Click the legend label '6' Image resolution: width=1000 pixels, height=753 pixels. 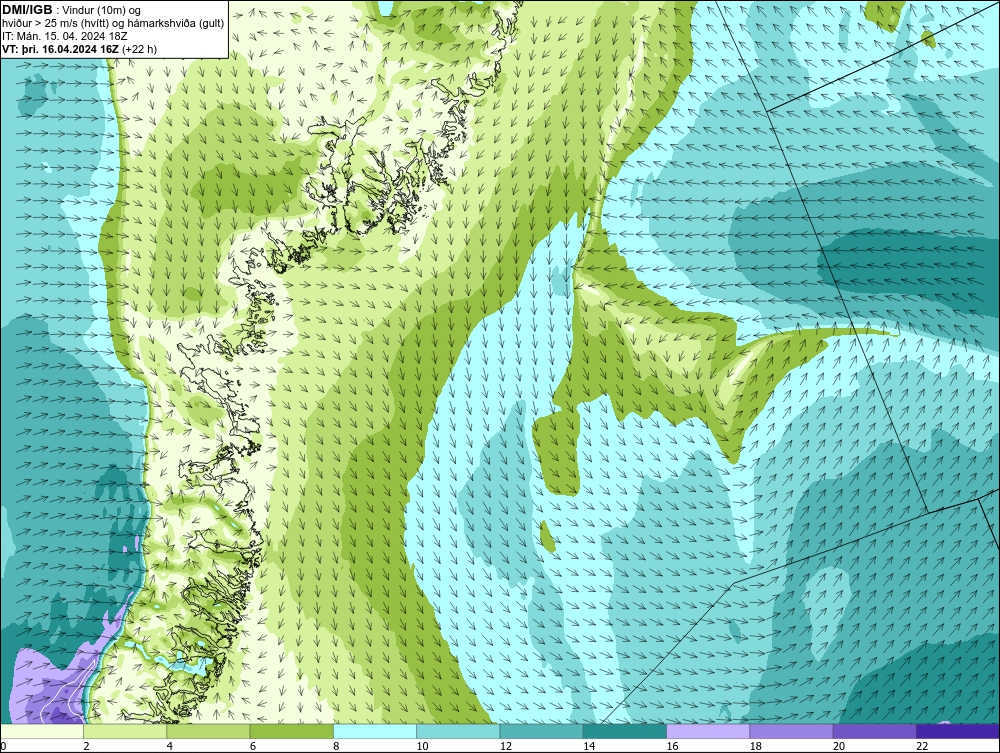click(x=253, y=746)
